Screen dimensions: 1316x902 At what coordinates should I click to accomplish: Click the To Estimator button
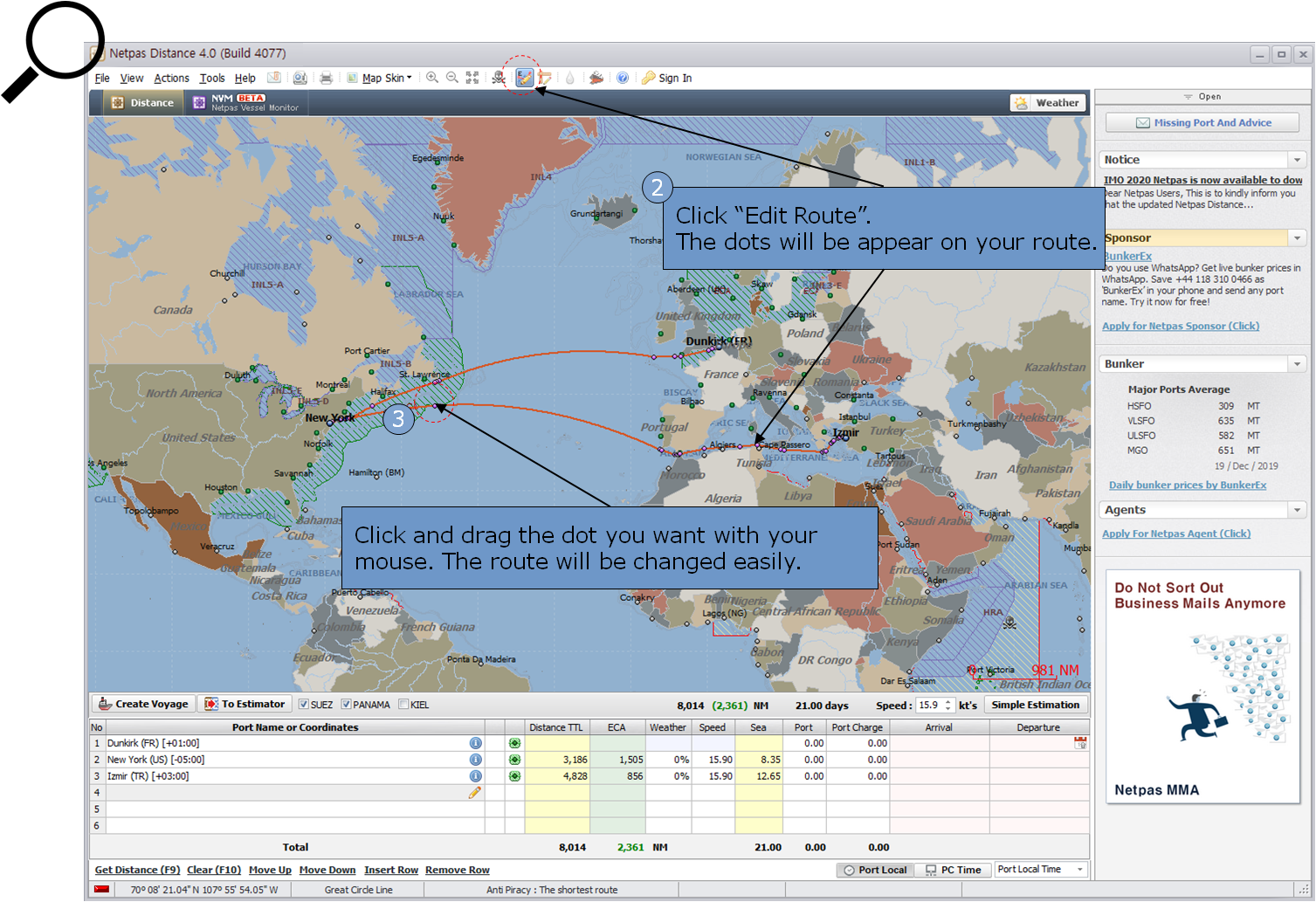[245, 704]
